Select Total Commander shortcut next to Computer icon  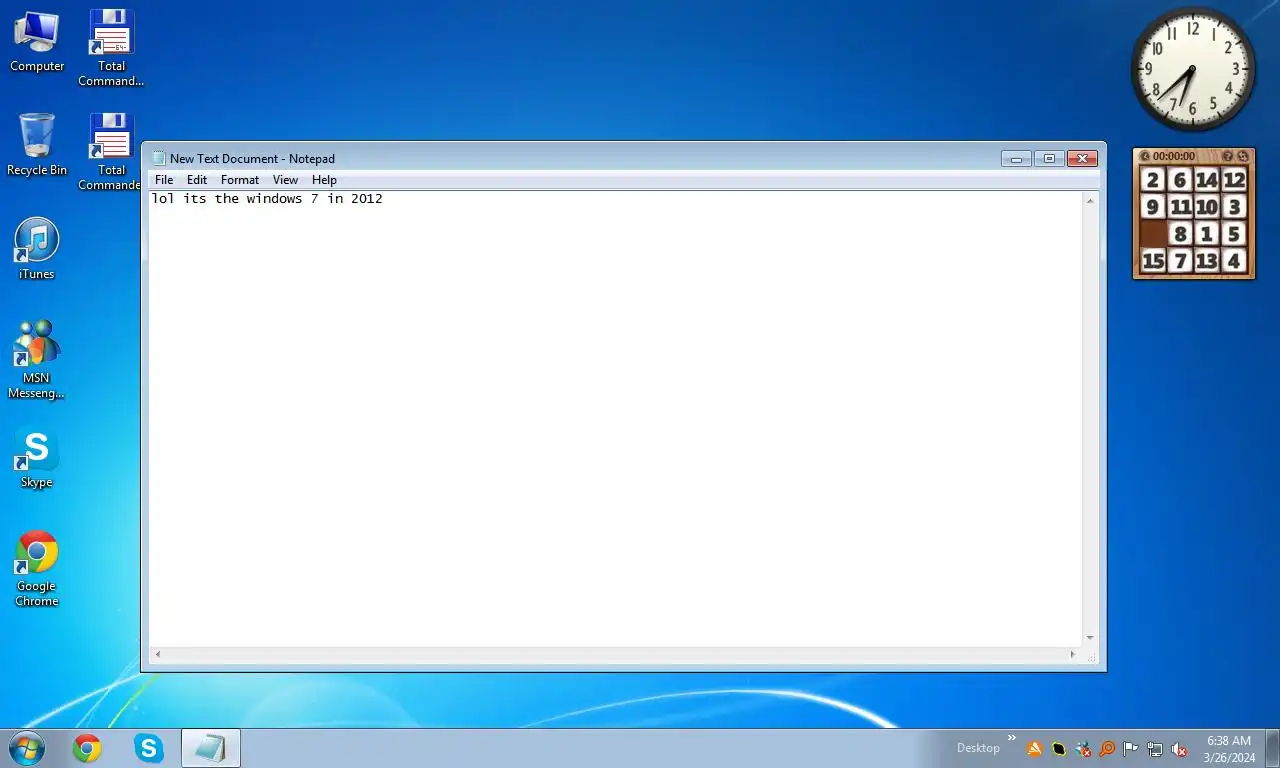point(112,48)
